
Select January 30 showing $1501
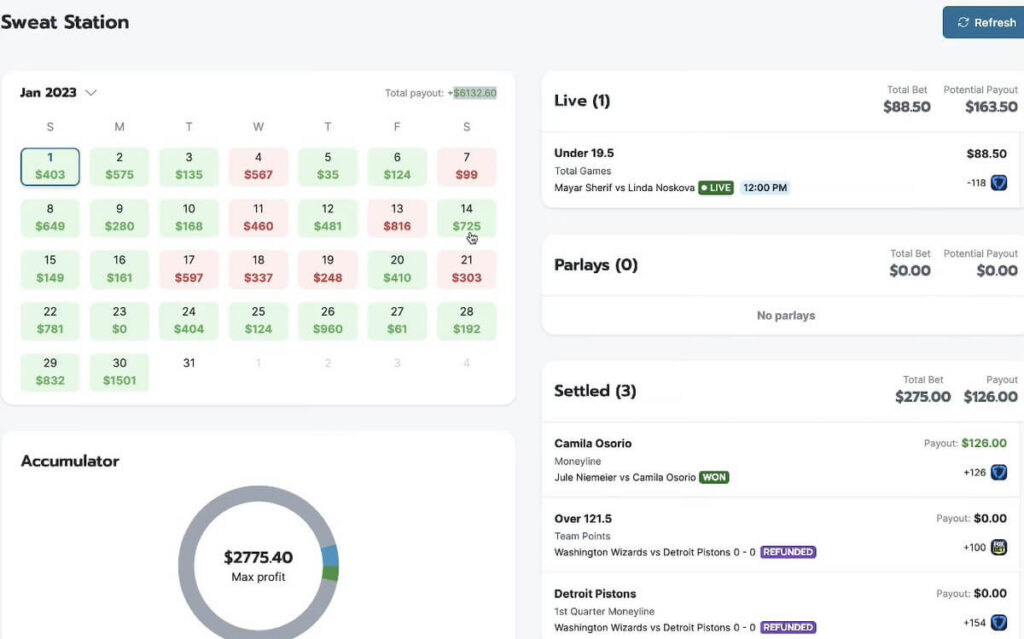119,371
